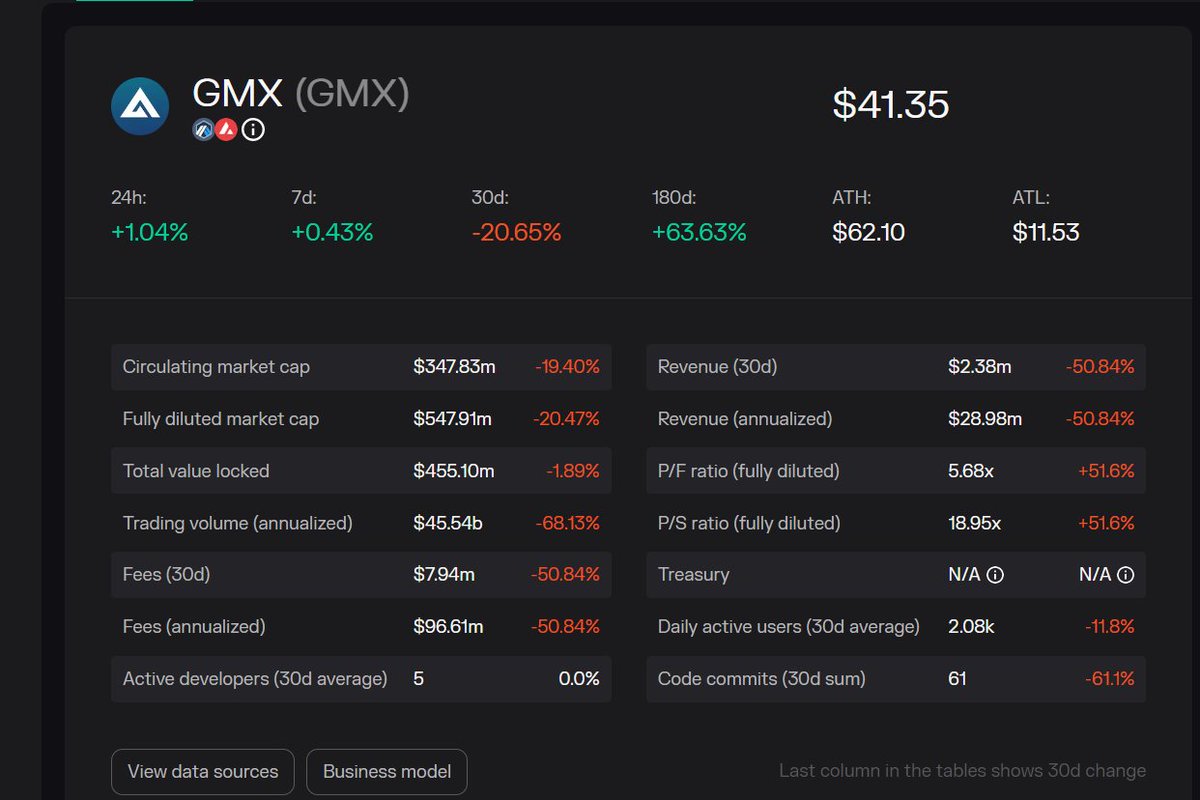Viewport: 1200px width, 800px height.
Task: Click the -61.1% code commits change
Action: point(1110,679)
